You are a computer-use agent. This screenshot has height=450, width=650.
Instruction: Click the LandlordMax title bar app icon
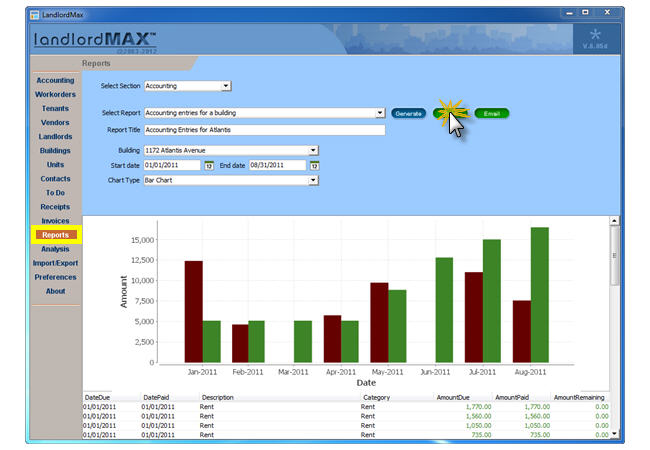point(34,15)
